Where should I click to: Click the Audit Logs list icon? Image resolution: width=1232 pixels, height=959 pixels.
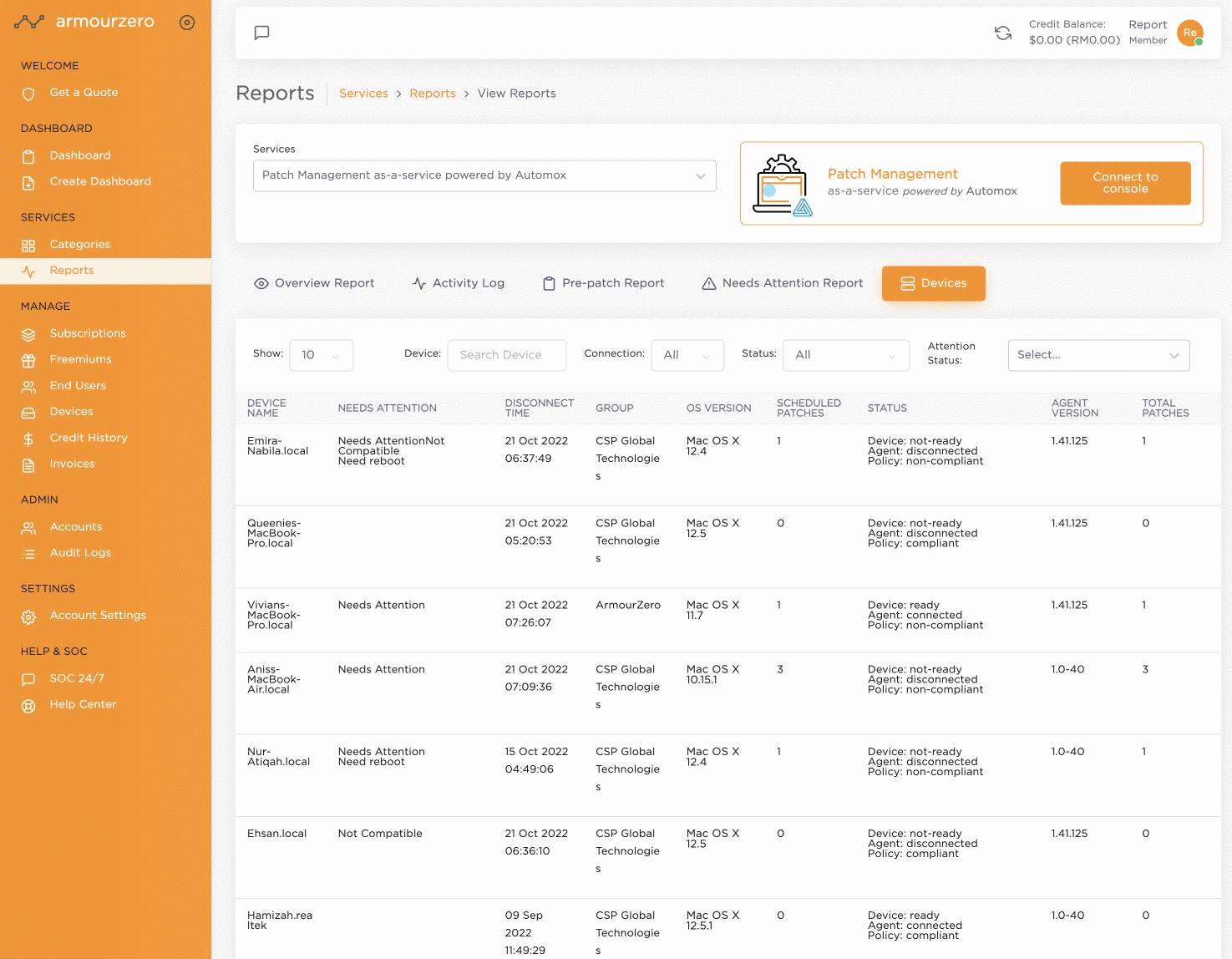[28, 554]
